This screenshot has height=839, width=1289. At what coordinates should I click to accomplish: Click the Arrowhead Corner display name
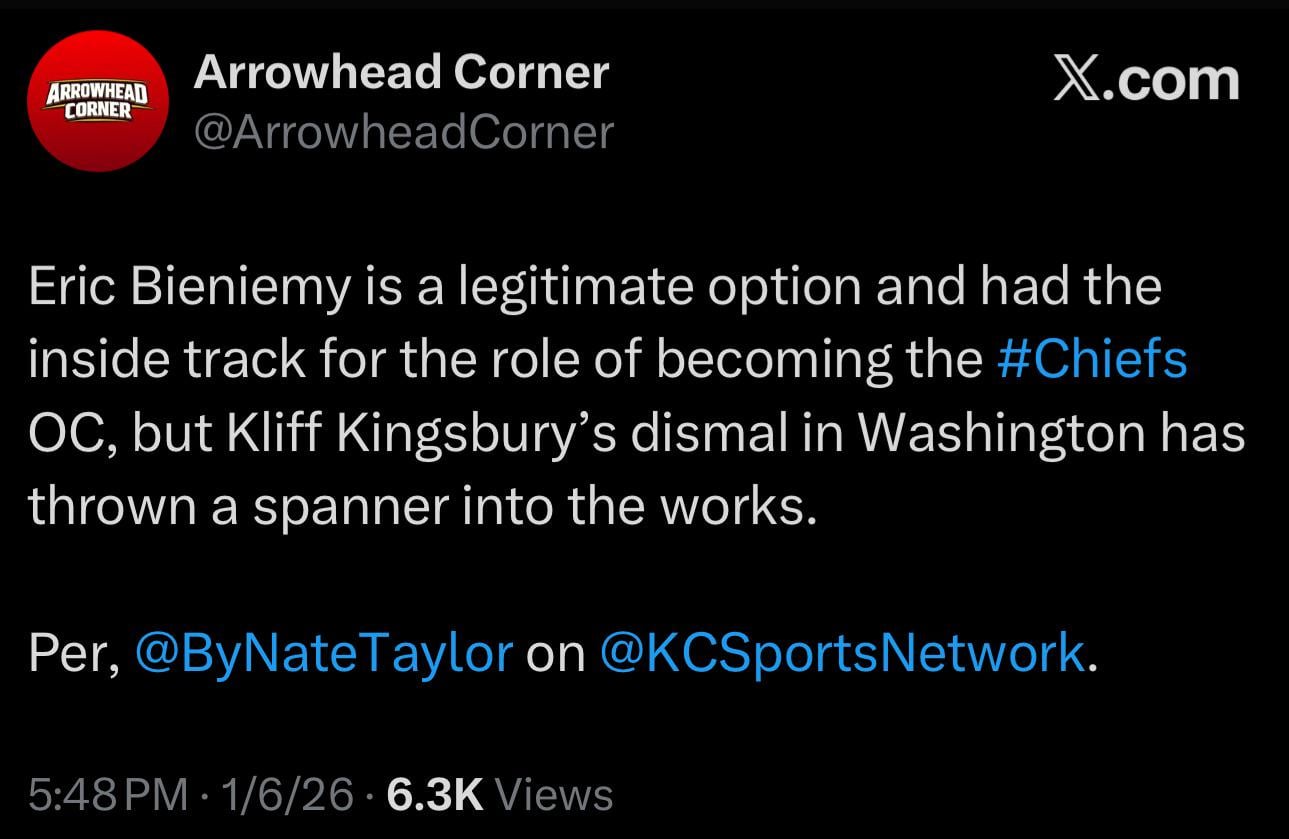[404, 72]
